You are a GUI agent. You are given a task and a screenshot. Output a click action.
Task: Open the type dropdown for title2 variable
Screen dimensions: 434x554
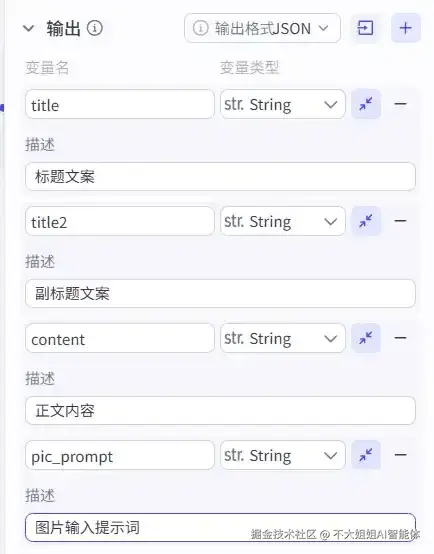point(283,221)
